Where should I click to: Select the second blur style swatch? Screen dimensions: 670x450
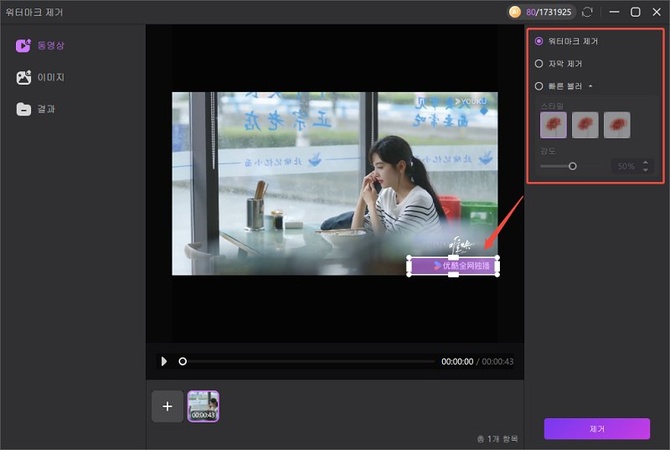pyautogui.click(x=585, y=125)
